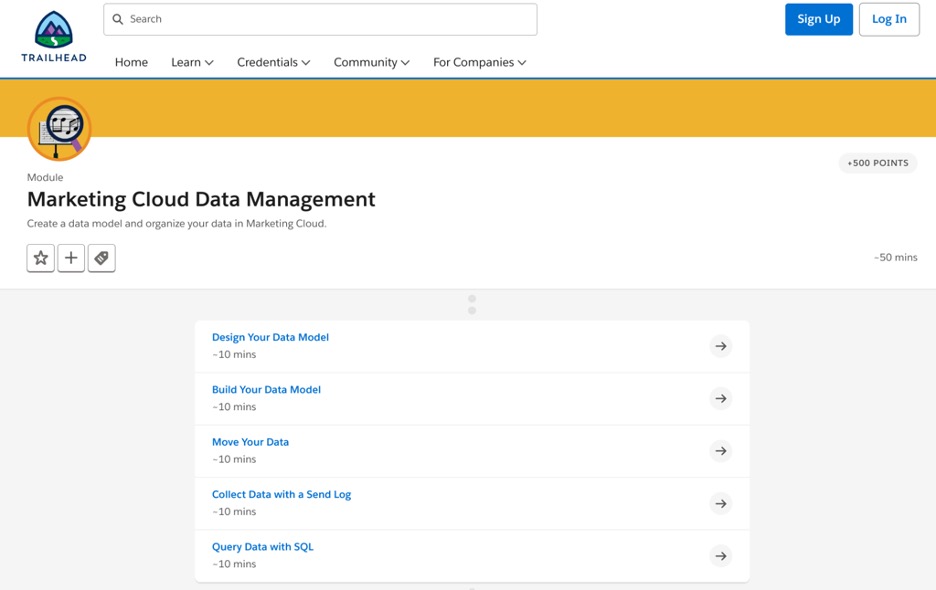Screen dimensions: 936x590
Task: Click arrow next to Query Data with SQL
Action: 721,556
